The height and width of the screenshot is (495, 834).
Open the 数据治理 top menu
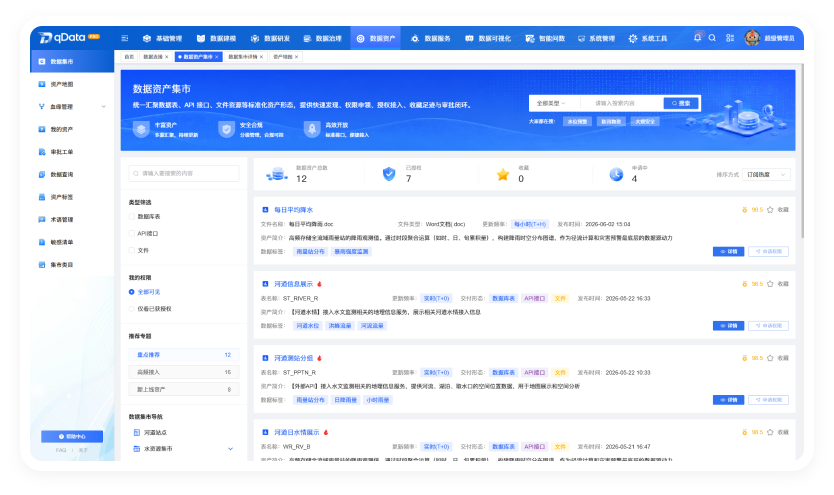point(322,38)
